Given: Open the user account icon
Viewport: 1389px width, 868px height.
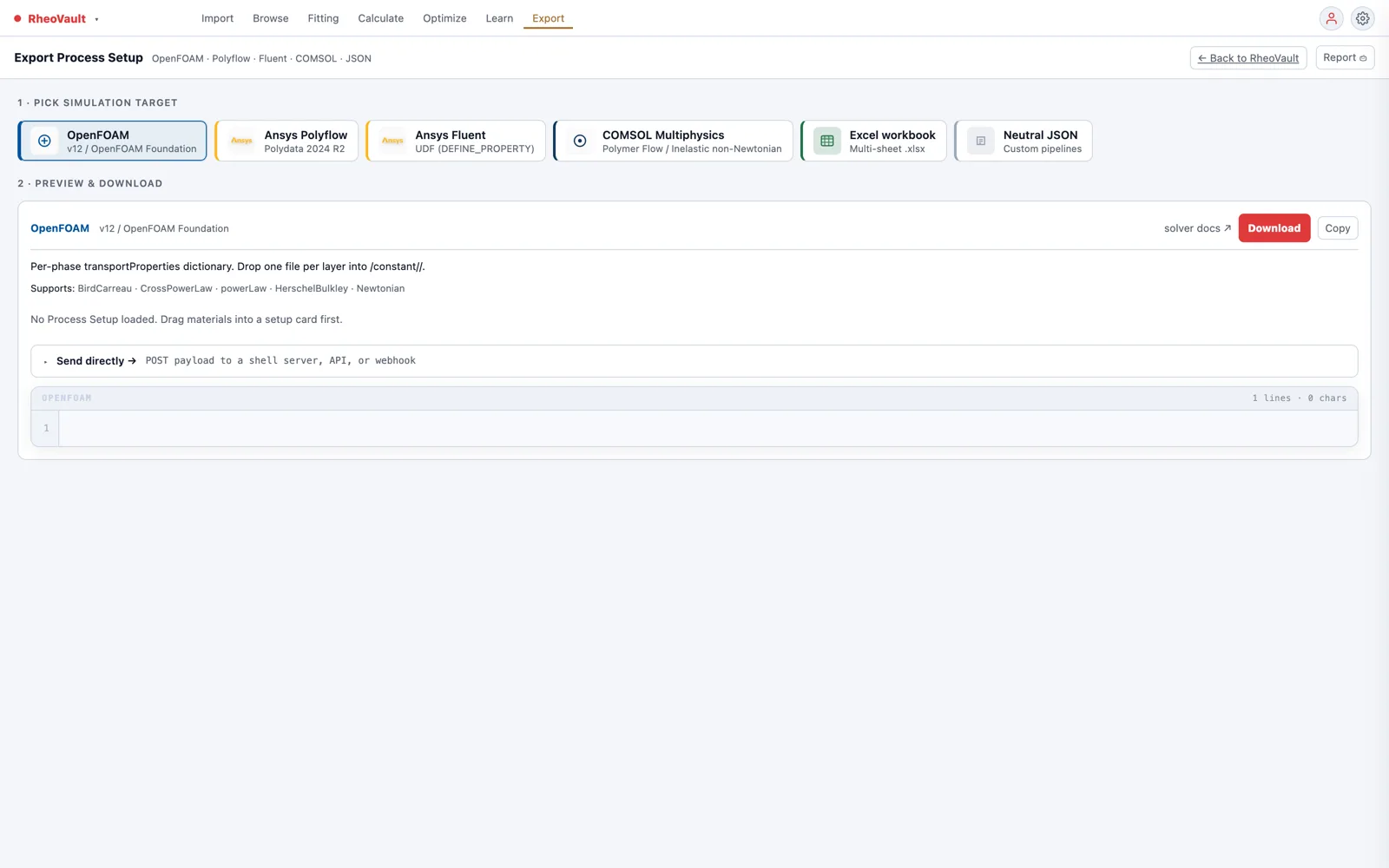Looking at the screenshot, I should click(1331, 18).
